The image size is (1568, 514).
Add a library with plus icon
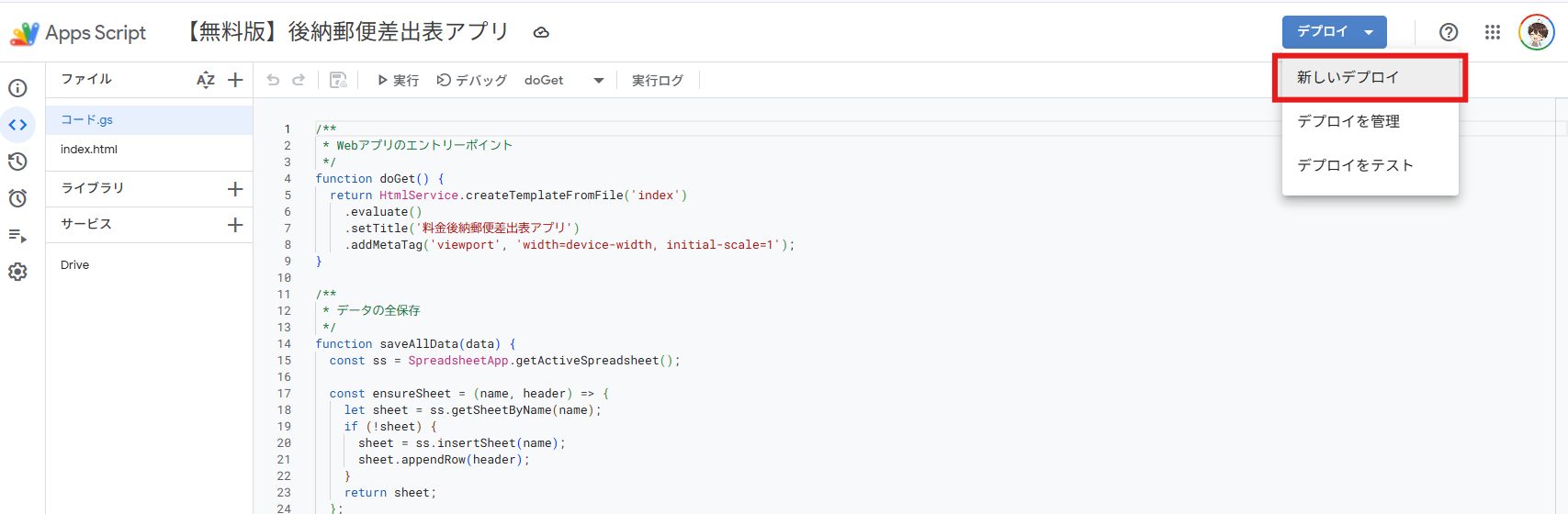click(x=235, y=189)
